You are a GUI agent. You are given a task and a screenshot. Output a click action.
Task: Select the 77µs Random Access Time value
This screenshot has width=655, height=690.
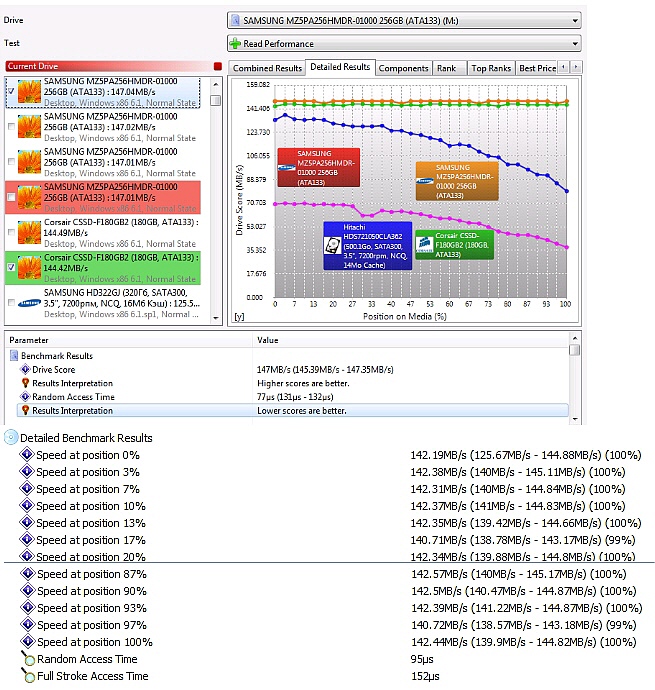tap(295, 396)
